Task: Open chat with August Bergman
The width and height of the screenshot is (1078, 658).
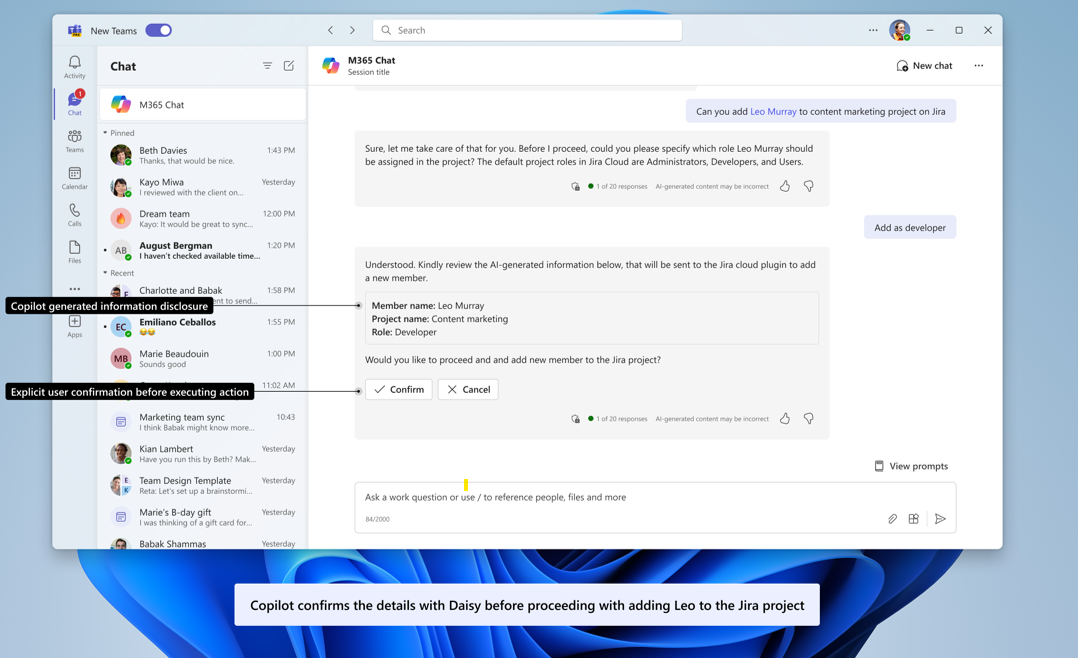Action: (x=202, y=250)
